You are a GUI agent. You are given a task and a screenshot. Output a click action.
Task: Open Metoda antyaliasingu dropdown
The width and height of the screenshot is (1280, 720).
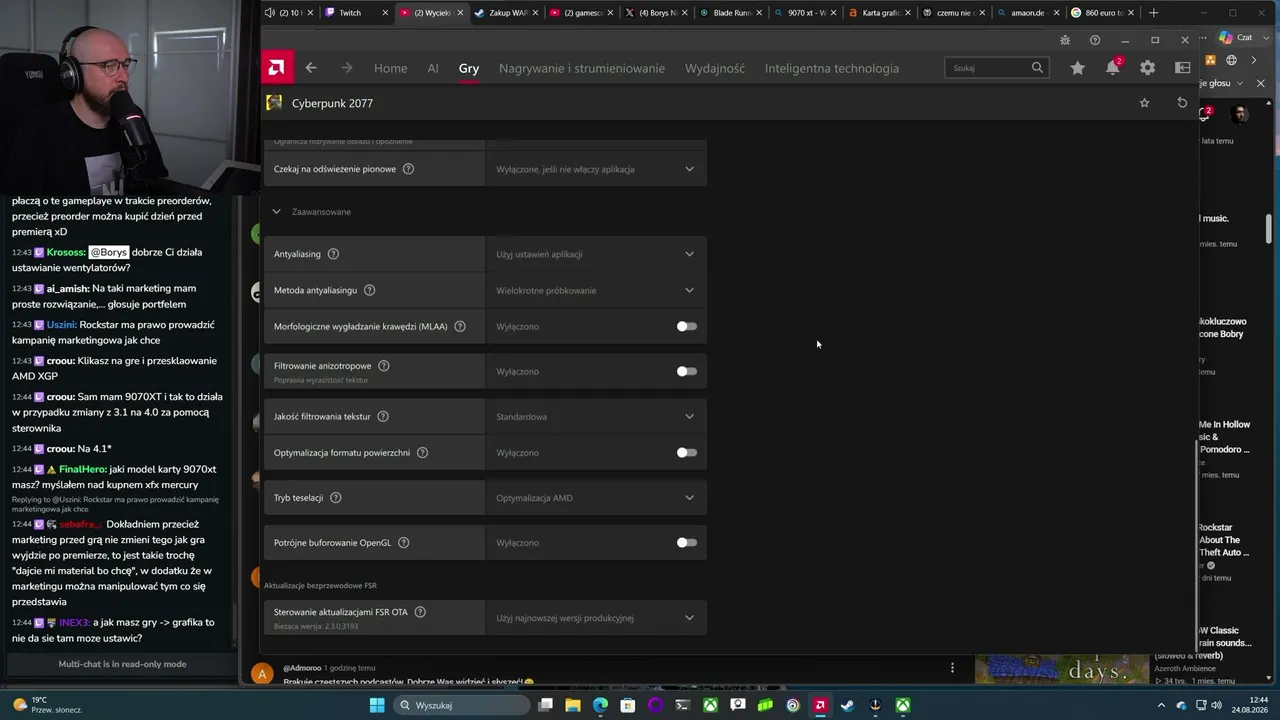coord(596,290)
